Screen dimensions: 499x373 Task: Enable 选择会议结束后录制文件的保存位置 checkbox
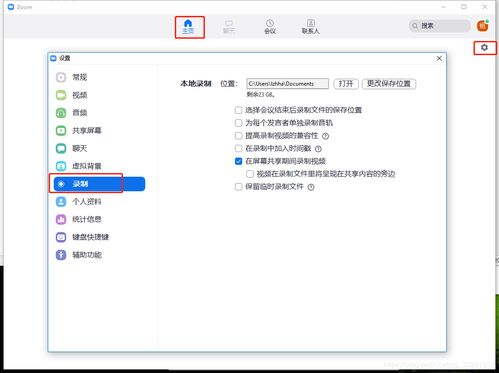pyautogui.click(x=238, y=110)
